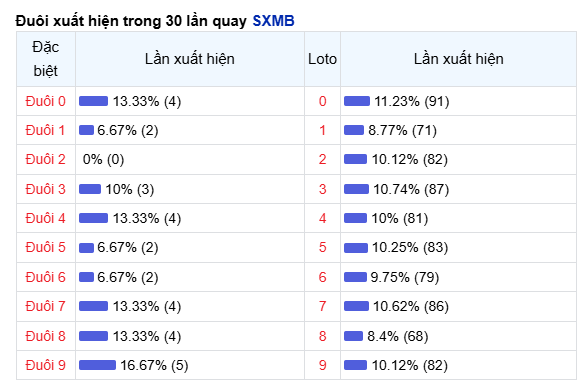
Task: Open the SXMB link in title
Action: pyautogui.click(x=273, y=21)
